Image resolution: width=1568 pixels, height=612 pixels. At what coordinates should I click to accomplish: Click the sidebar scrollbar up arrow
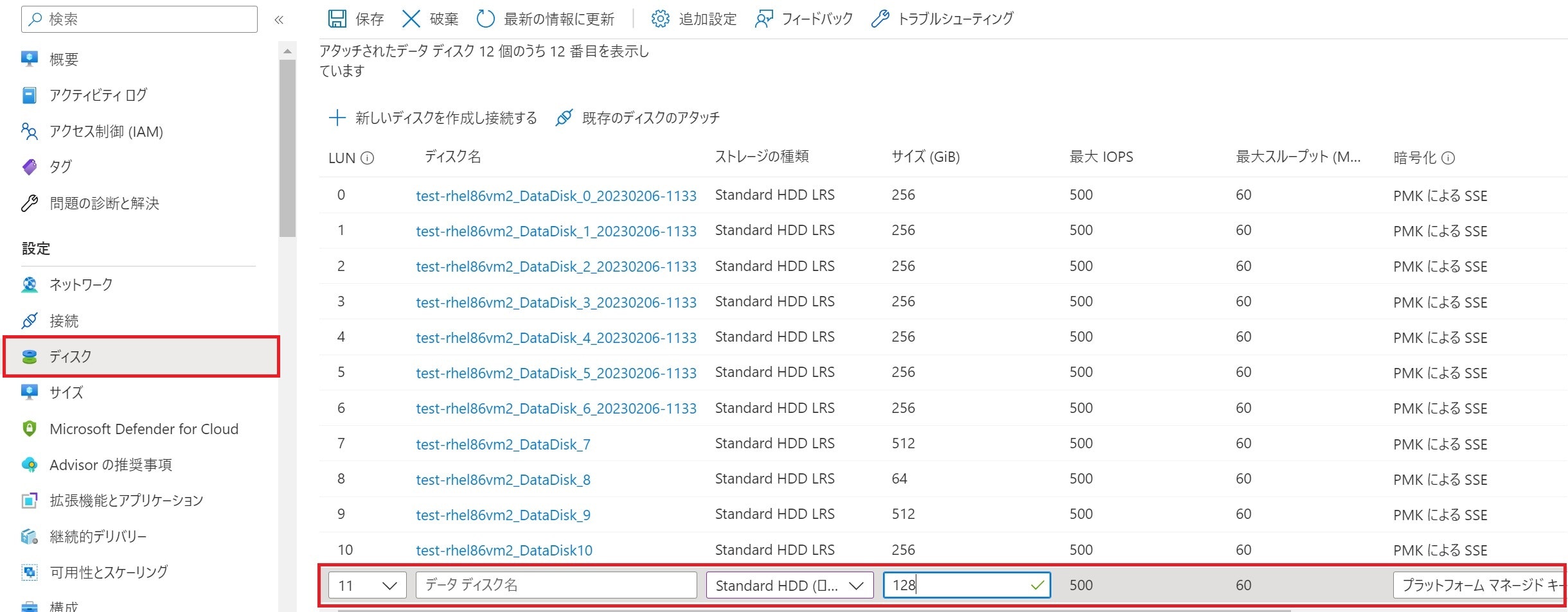pyautogui.click(x=287, y=51)
